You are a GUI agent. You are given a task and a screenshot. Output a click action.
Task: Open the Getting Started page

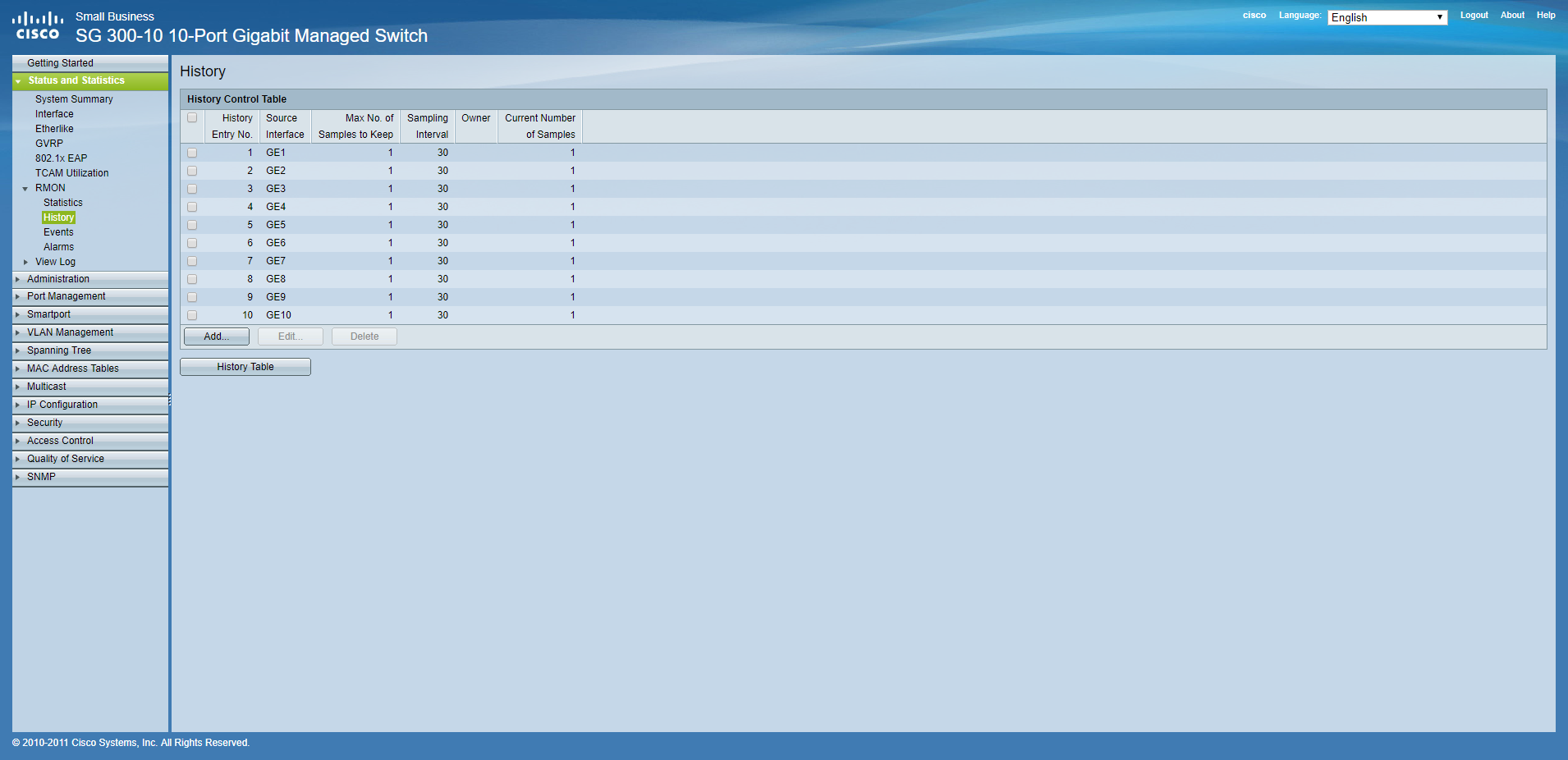(x=60, y=63)
